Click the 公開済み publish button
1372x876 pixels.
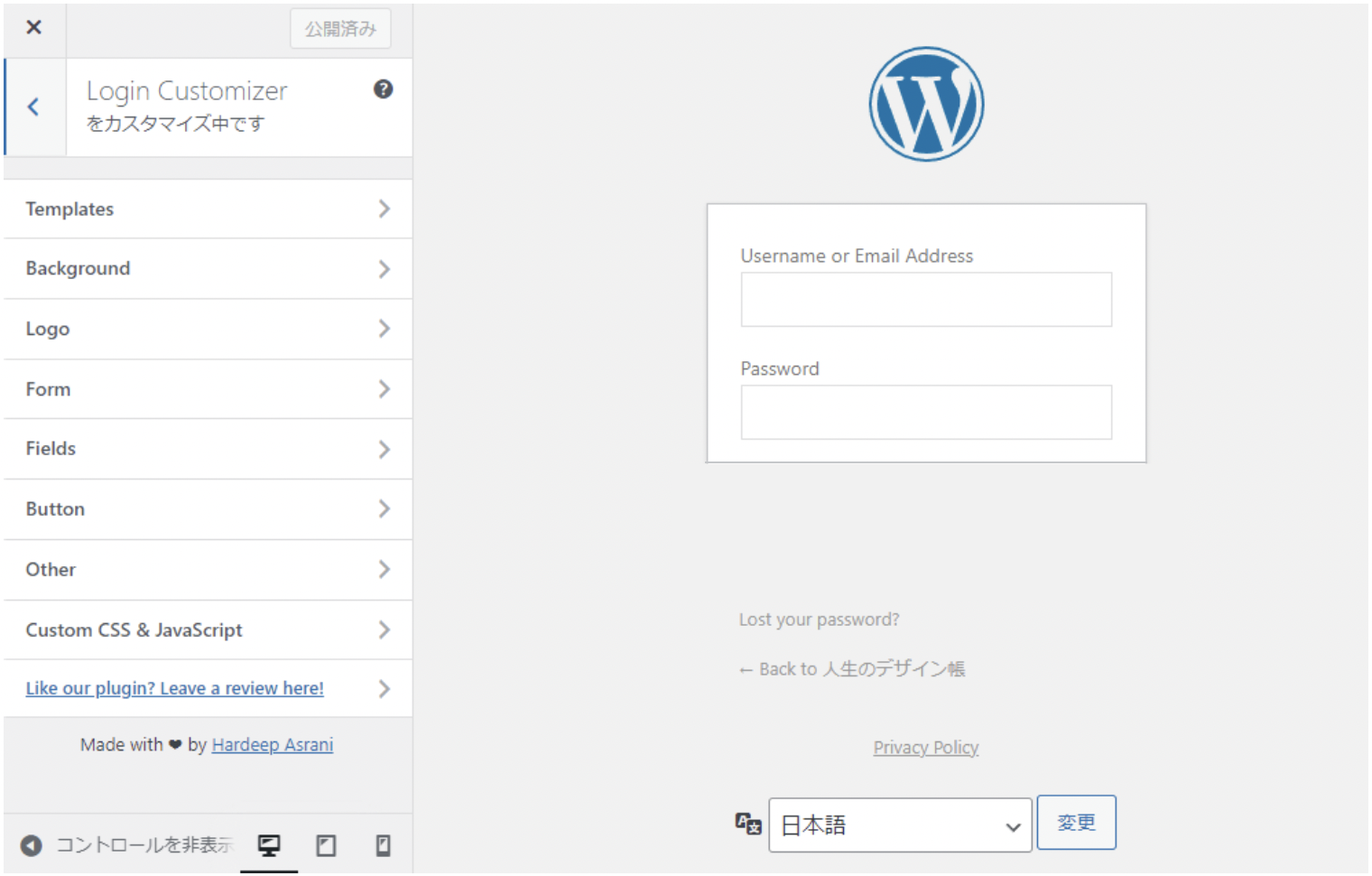[340, 29]
